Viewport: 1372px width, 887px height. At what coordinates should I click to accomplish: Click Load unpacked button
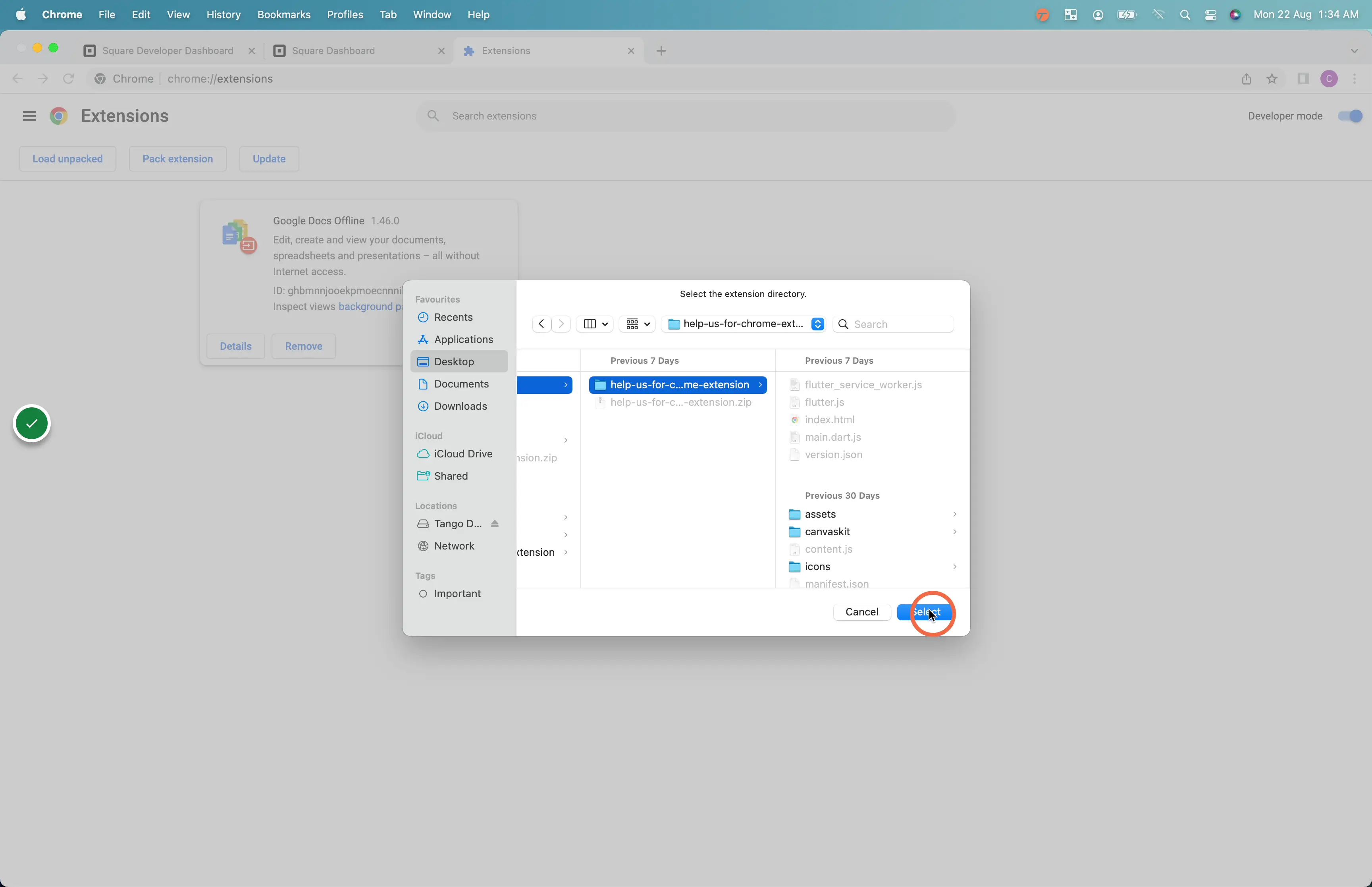pos(67,159)
